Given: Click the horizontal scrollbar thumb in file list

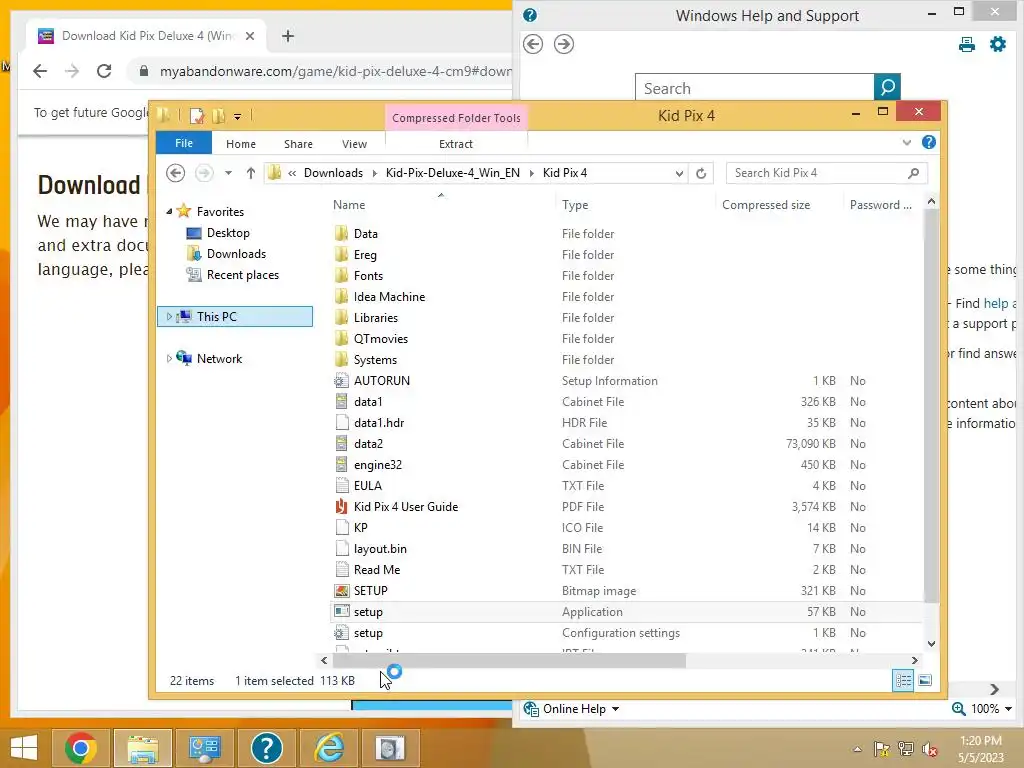Looking at the screenshot, I should pos(508,660).
